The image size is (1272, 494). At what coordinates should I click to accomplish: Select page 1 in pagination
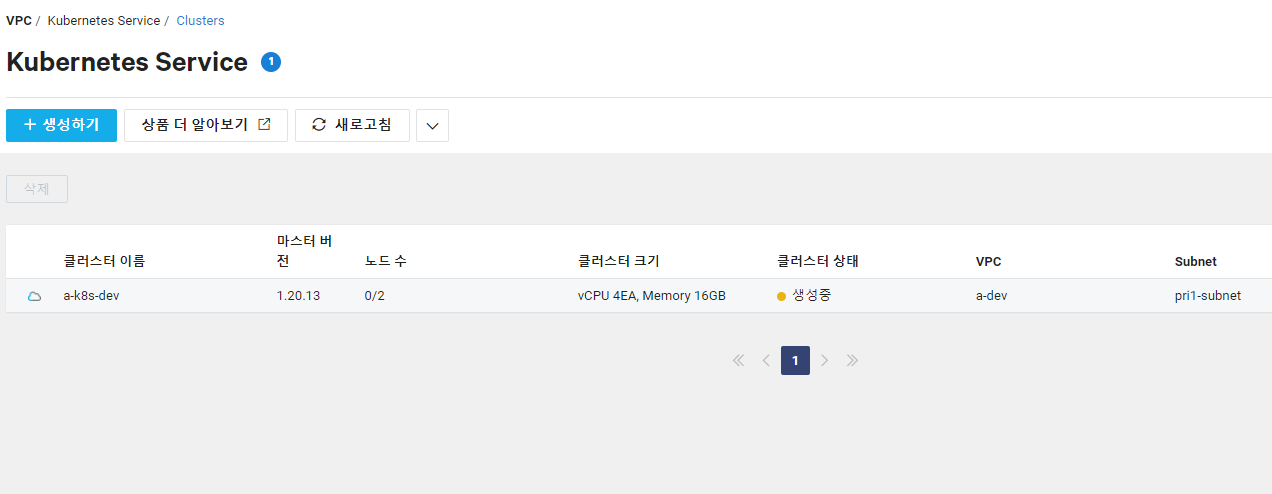pyautogui.click(x=795, y=360)
